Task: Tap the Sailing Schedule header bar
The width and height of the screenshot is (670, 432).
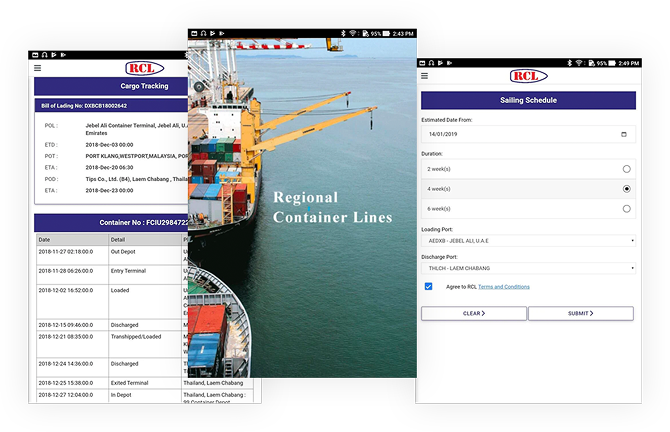Action: [x=528, y=100]
